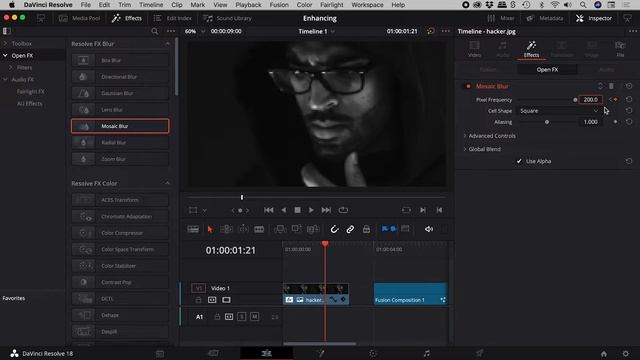The width and height of the screenshot is (640, 360).
Task: Select the Gaussian Blur effect
Action: (120, 93)
